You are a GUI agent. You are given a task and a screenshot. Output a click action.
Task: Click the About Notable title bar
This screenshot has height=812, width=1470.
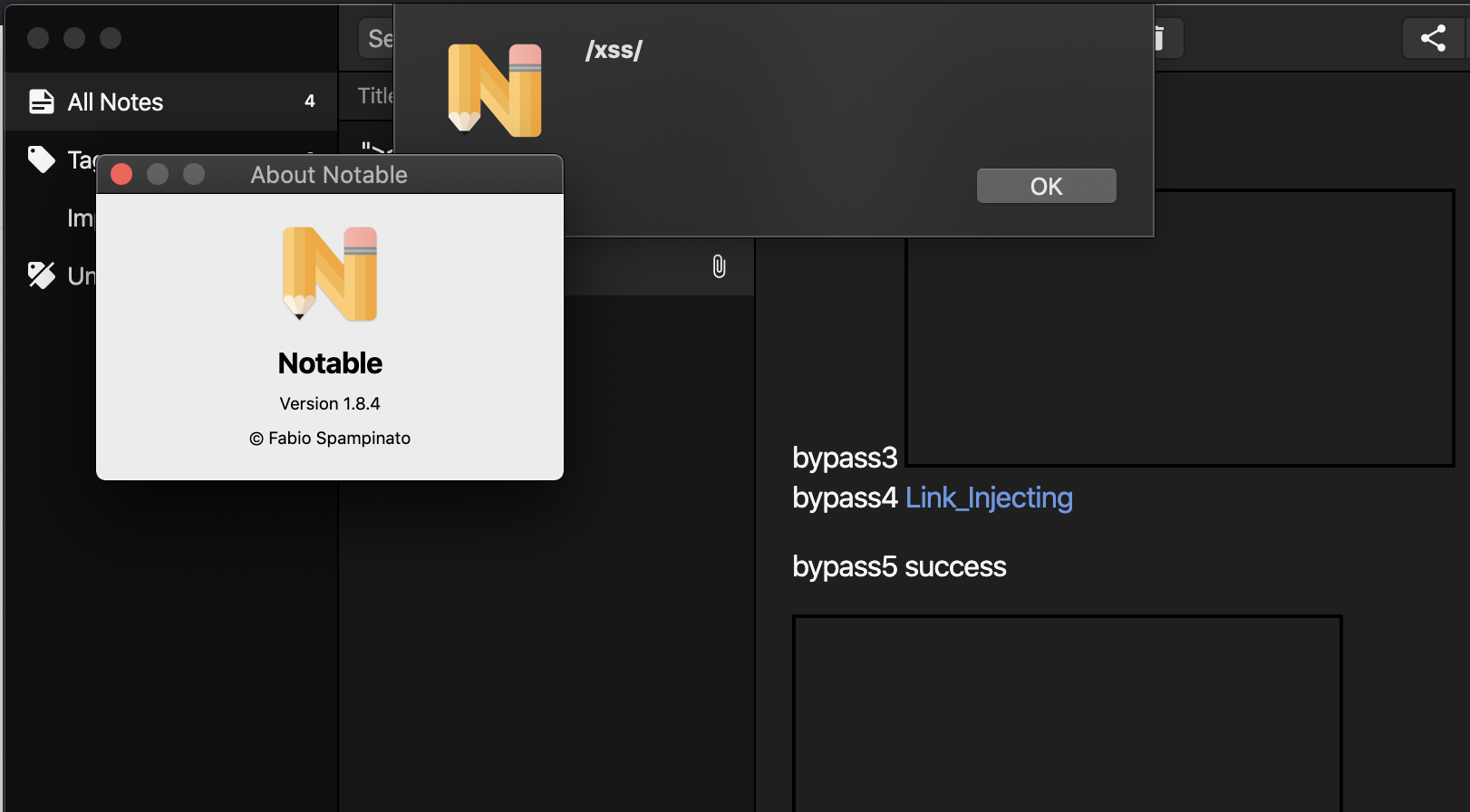tap(330, 174)
